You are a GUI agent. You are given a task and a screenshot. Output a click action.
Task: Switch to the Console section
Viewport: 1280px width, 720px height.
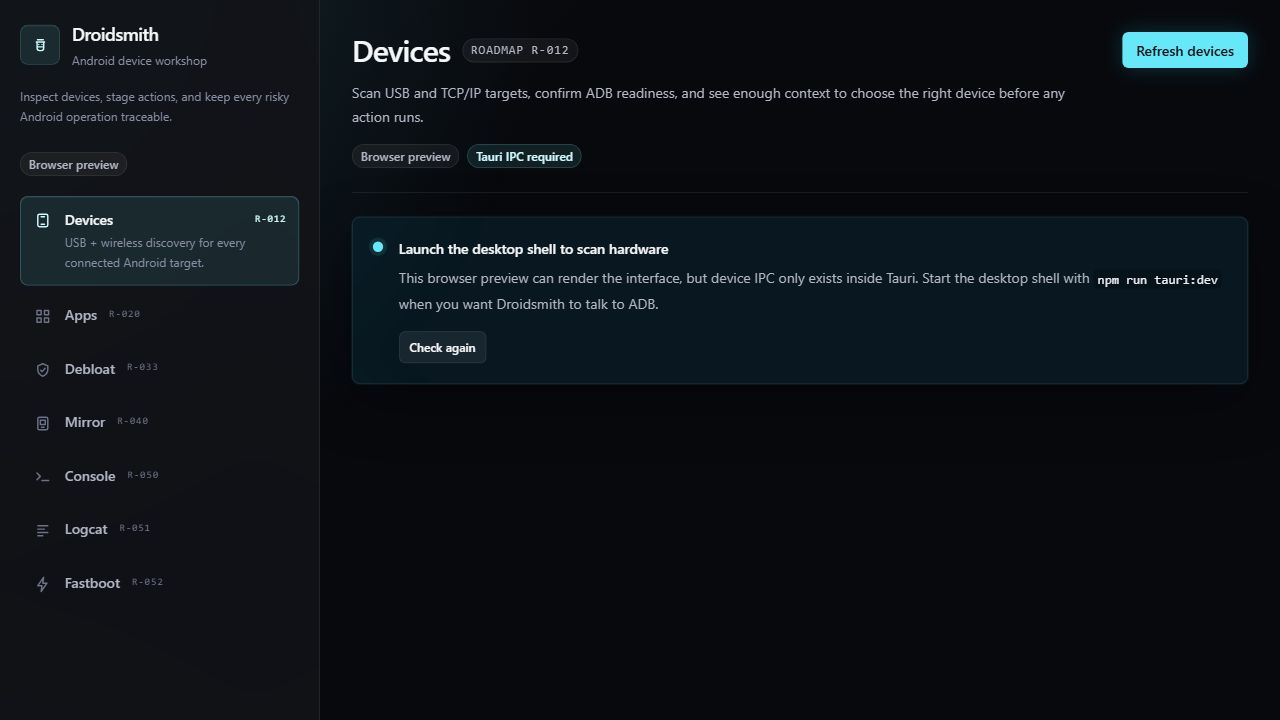(x=159, y=476)
